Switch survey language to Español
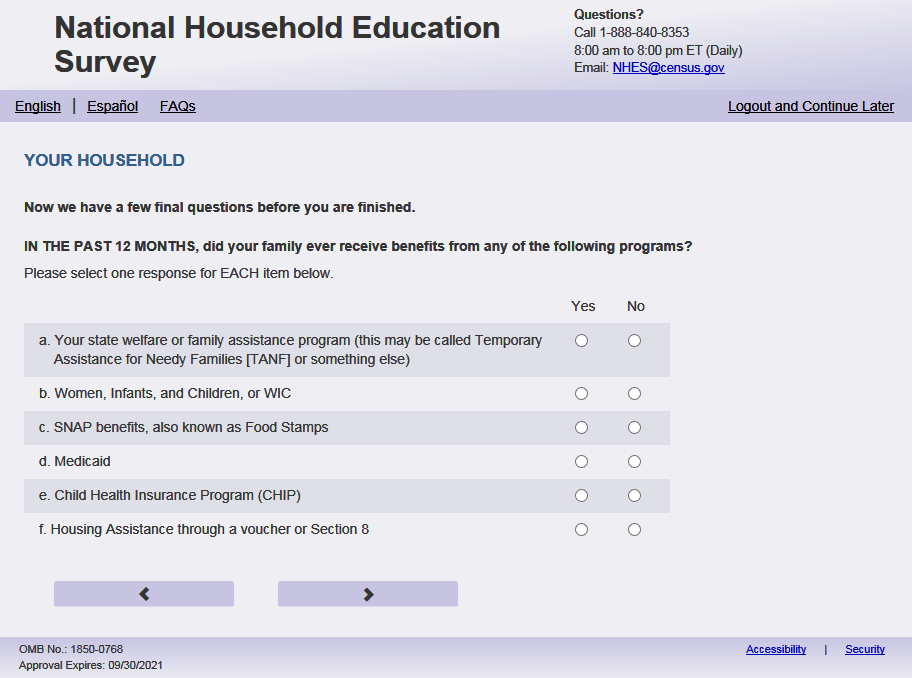 pyautogui.click(x=112, y=106)
